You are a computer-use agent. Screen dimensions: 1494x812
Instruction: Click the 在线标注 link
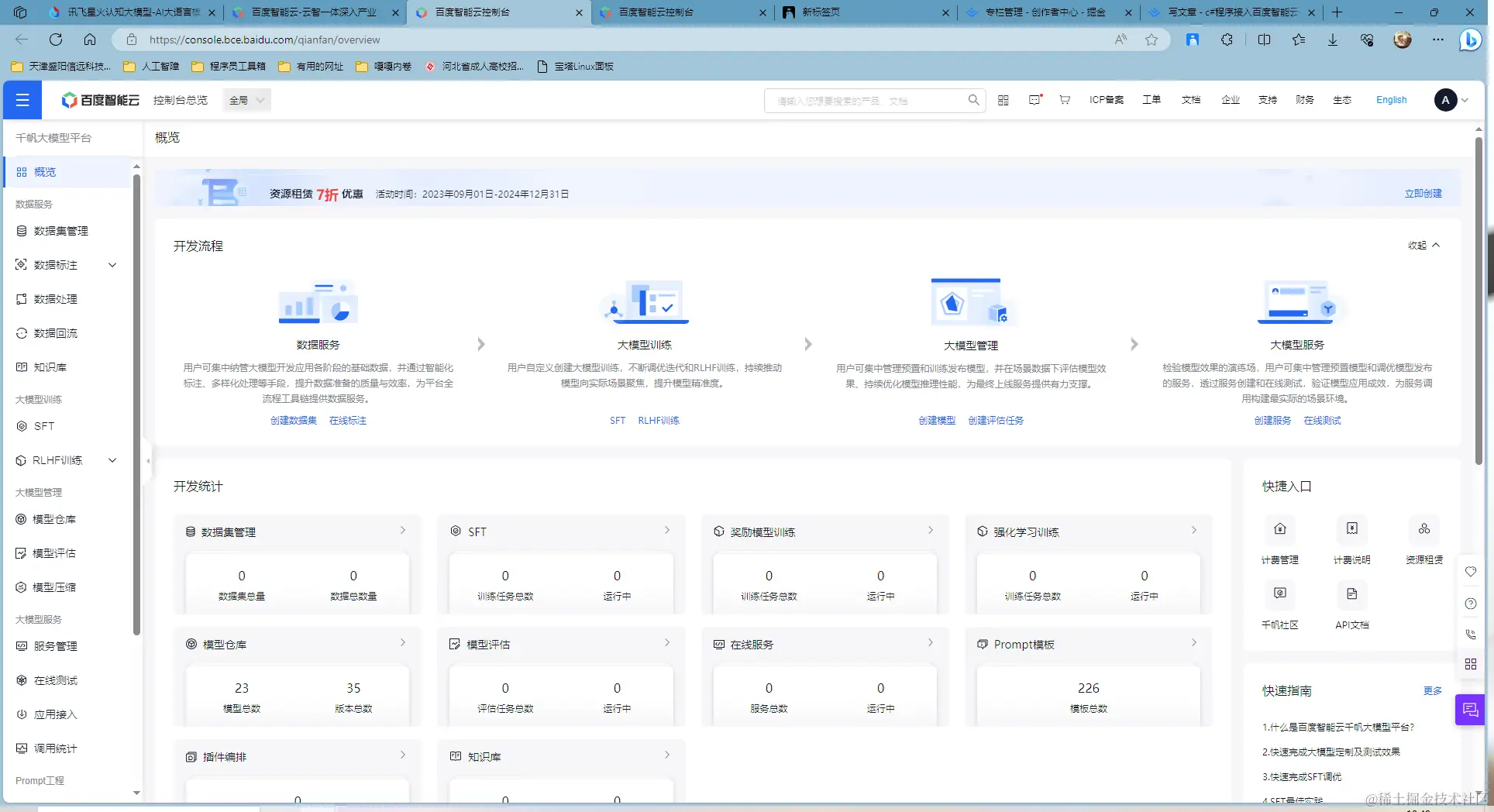pos(348,421)
